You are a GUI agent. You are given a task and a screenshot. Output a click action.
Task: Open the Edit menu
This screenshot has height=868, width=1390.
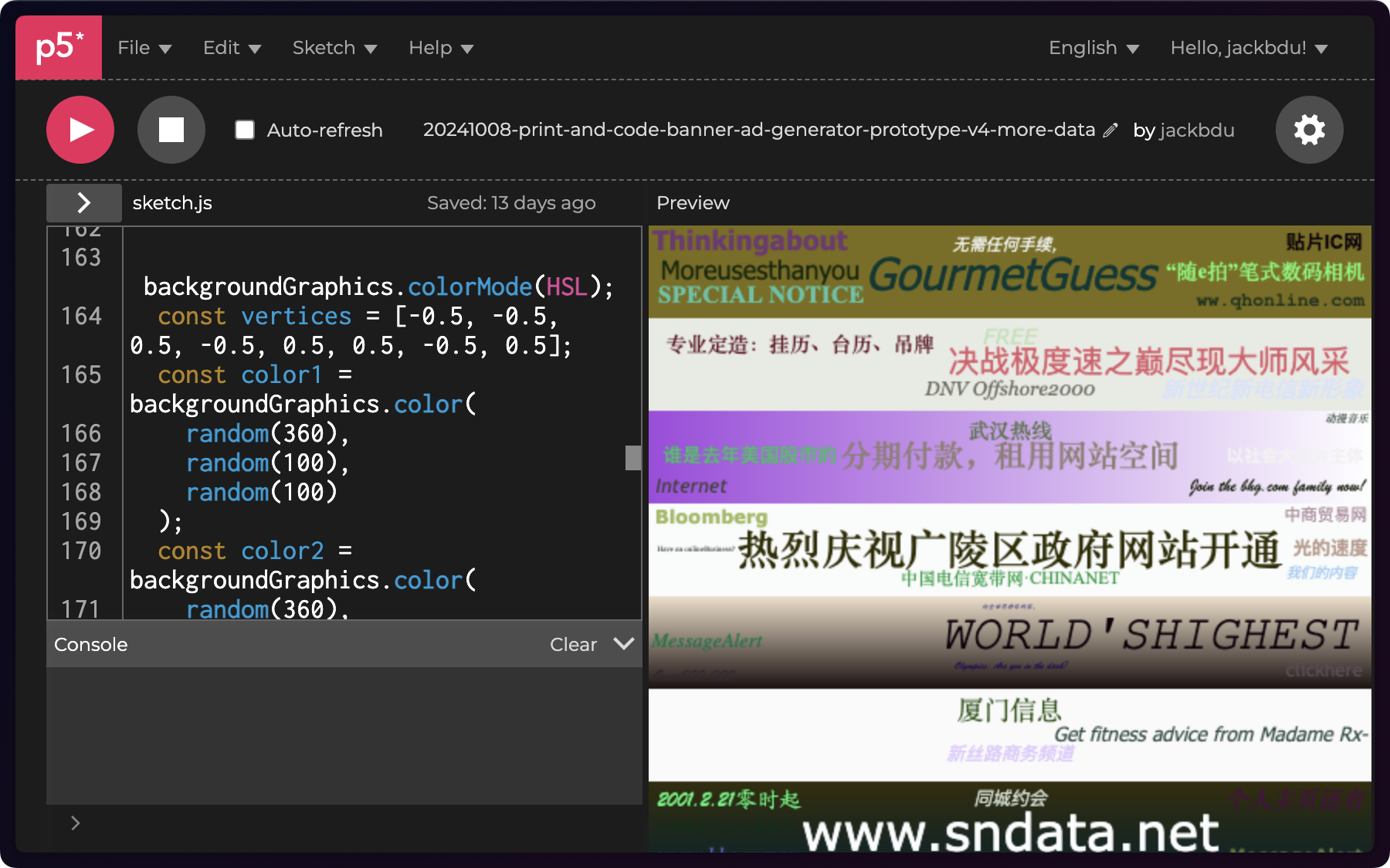tap(232, 48)
